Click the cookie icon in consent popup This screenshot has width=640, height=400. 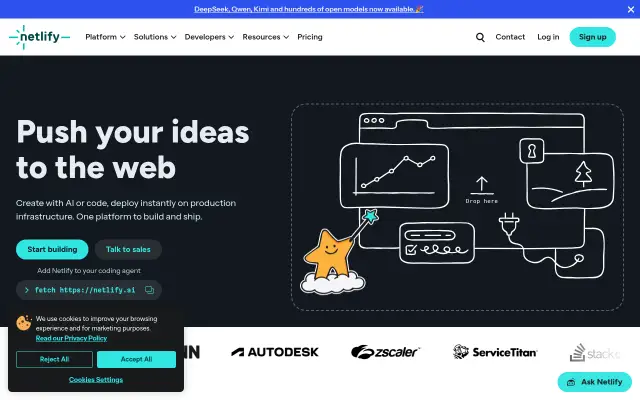24,323
